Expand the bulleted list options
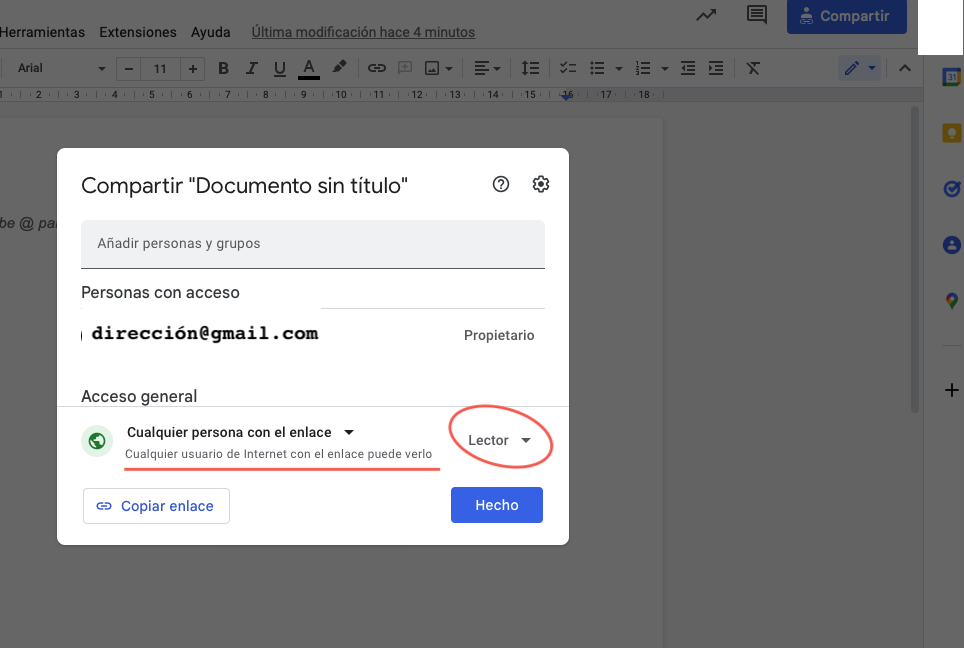 [619, 69]
